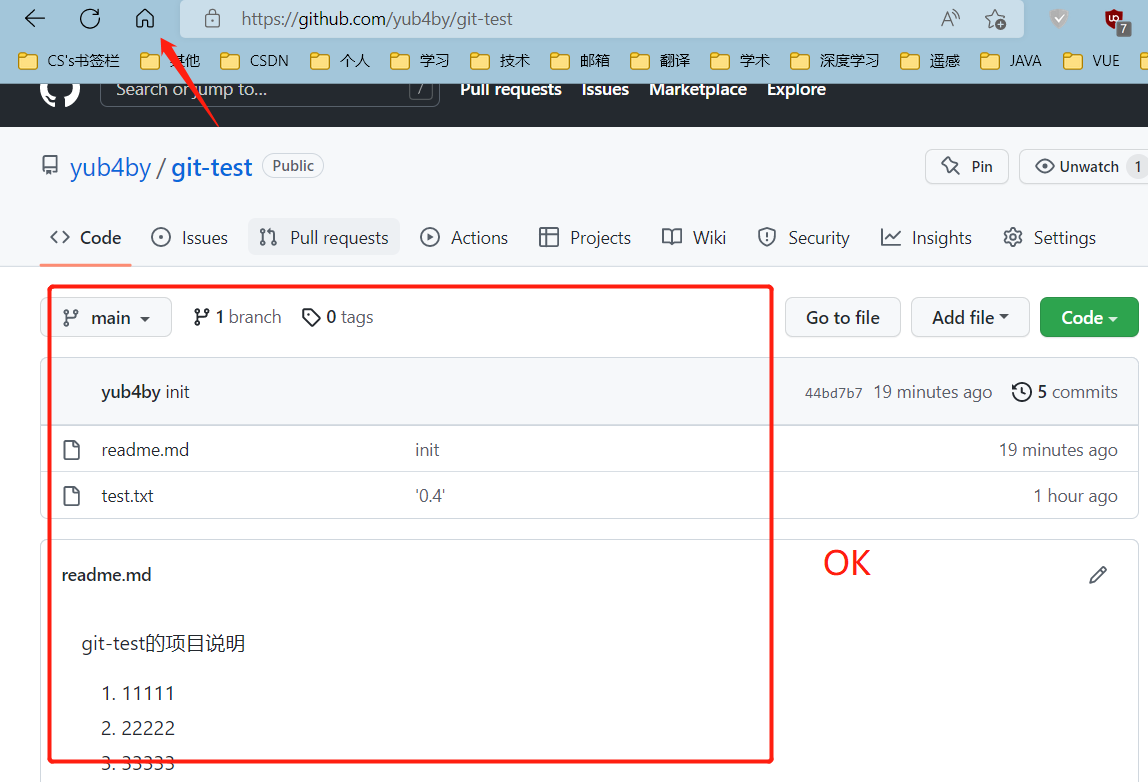
Task: Open the repository Pull requests tab
Action: pyautogui.click(x=324, y=237)
